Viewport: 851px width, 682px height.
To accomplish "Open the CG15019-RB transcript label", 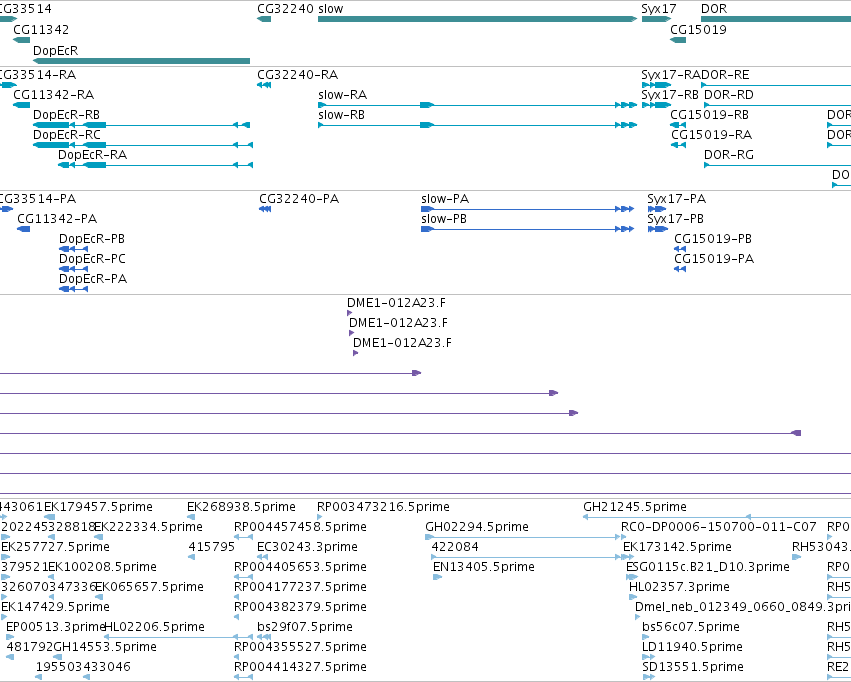I will click(x=709, y=115).
